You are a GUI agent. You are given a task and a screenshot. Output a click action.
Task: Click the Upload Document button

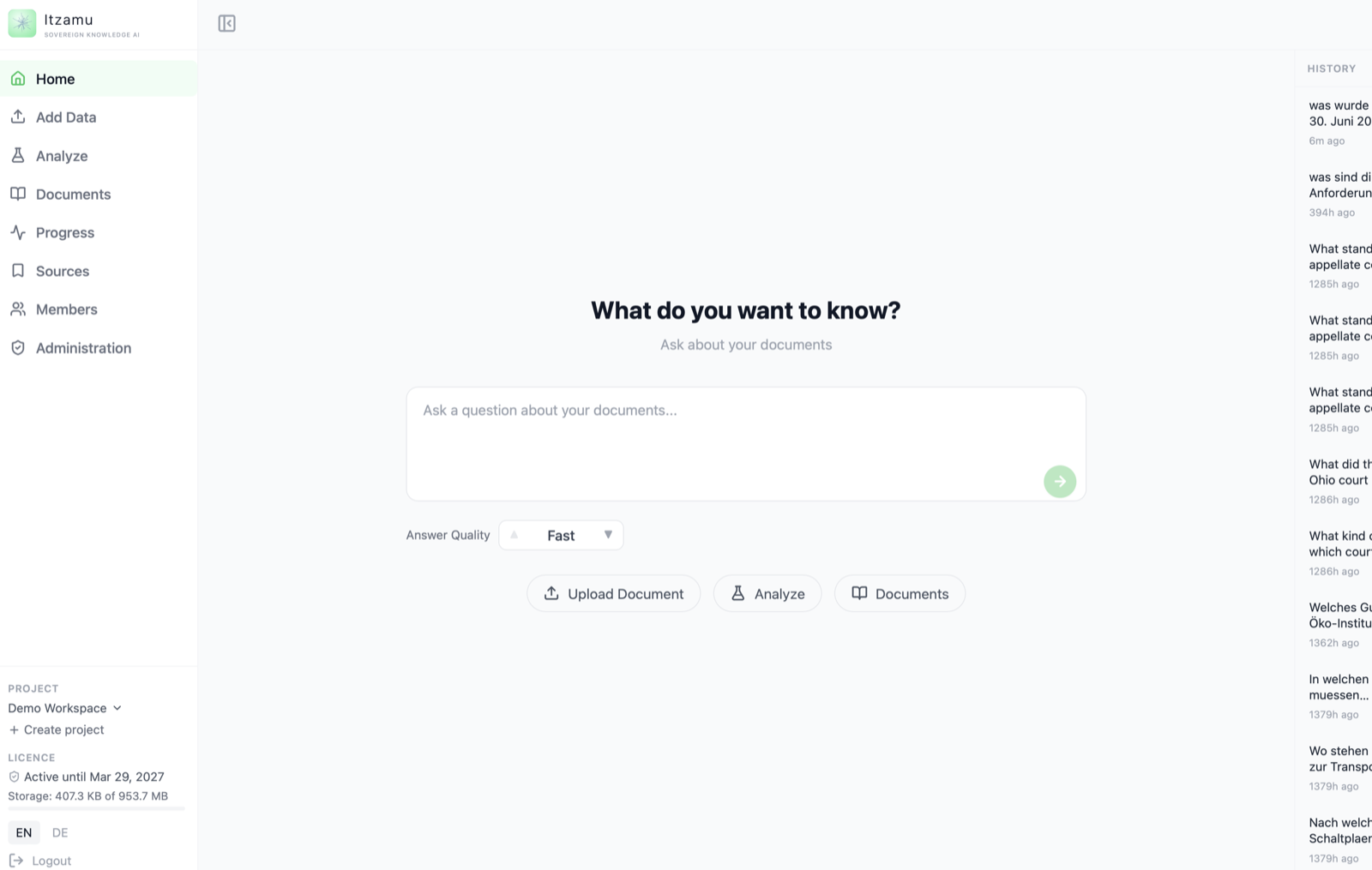tap(614, 593)
